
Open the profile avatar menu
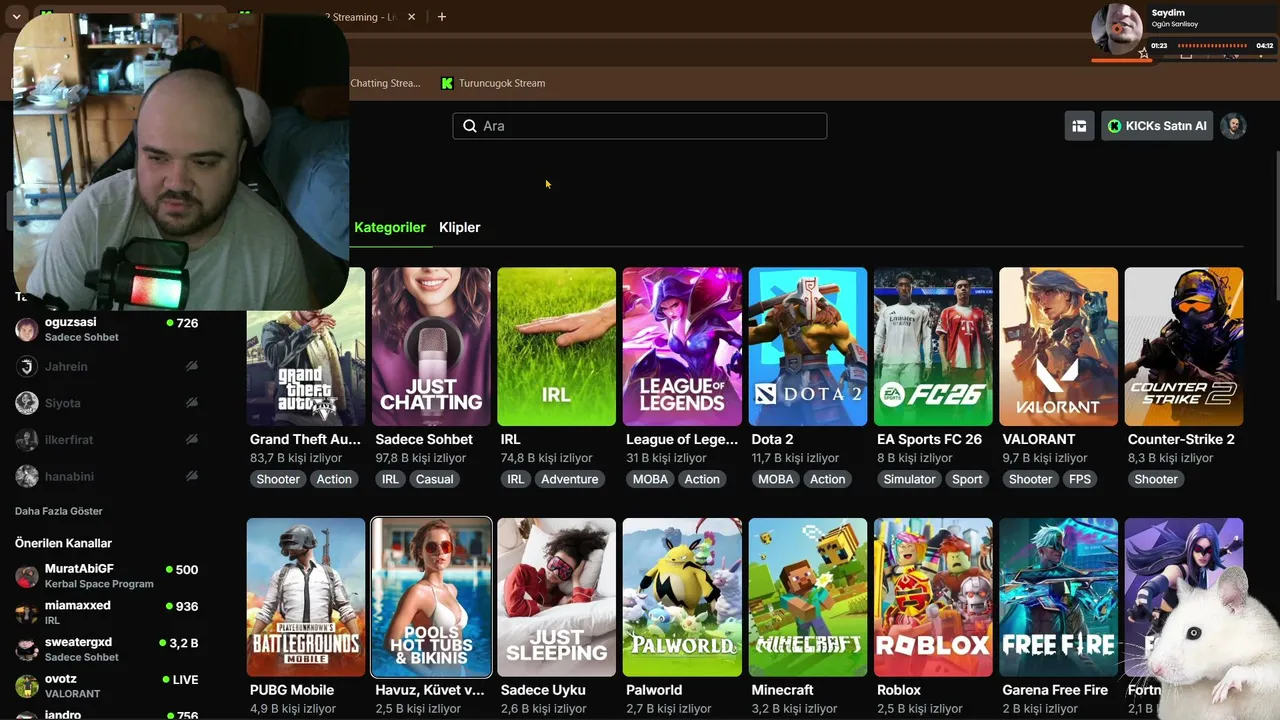(x=1233, y=126)
